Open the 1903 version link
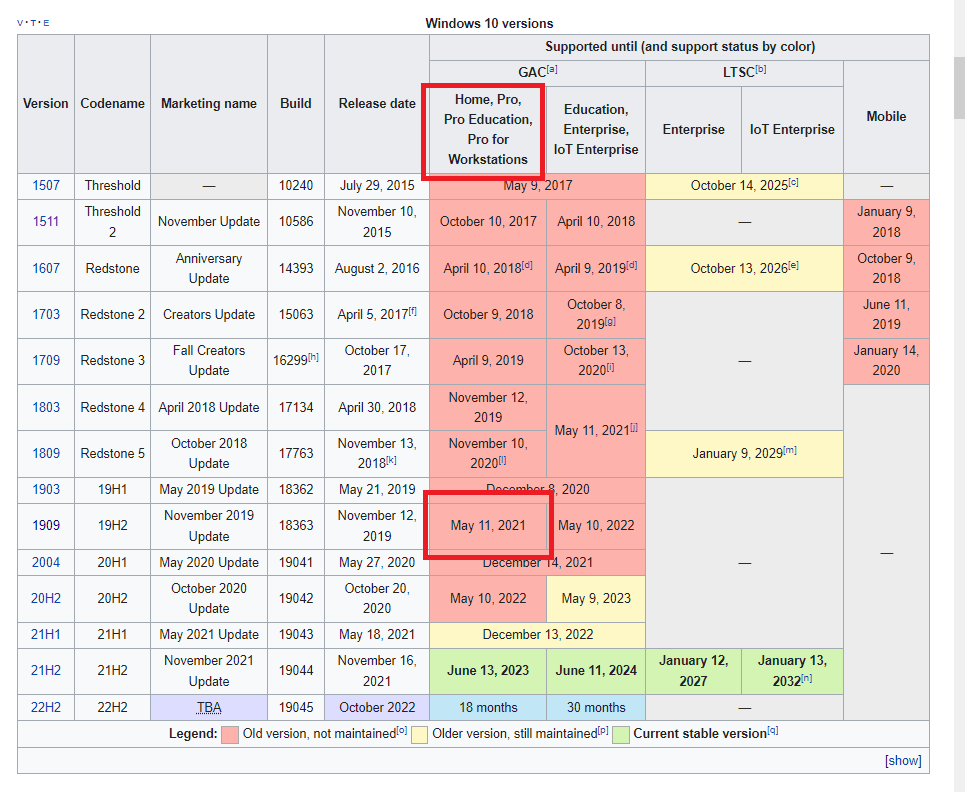 tap(46, 490)
